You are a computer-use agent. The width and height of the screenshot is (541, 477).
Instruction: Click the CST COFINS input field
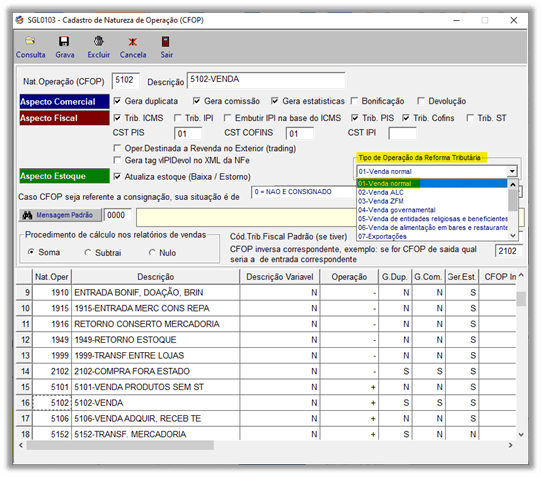[300, 133]
